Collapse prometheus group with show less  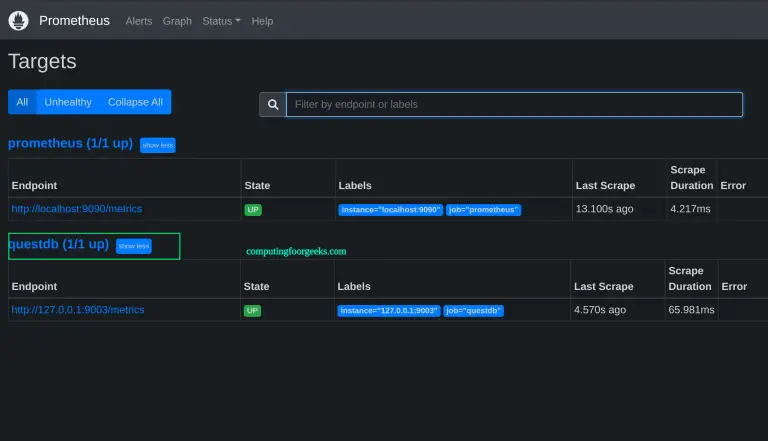[x=157, y=145]
